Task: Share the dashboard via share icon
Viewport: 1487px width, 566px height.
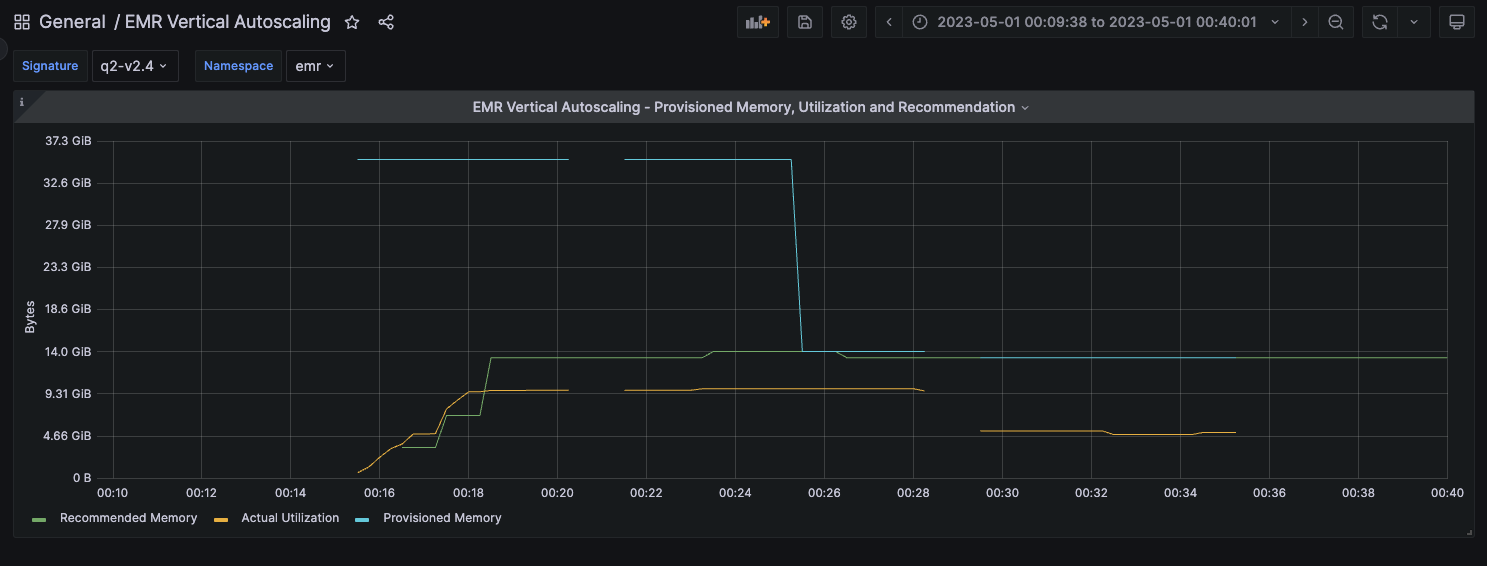Action: coord(386,22)
